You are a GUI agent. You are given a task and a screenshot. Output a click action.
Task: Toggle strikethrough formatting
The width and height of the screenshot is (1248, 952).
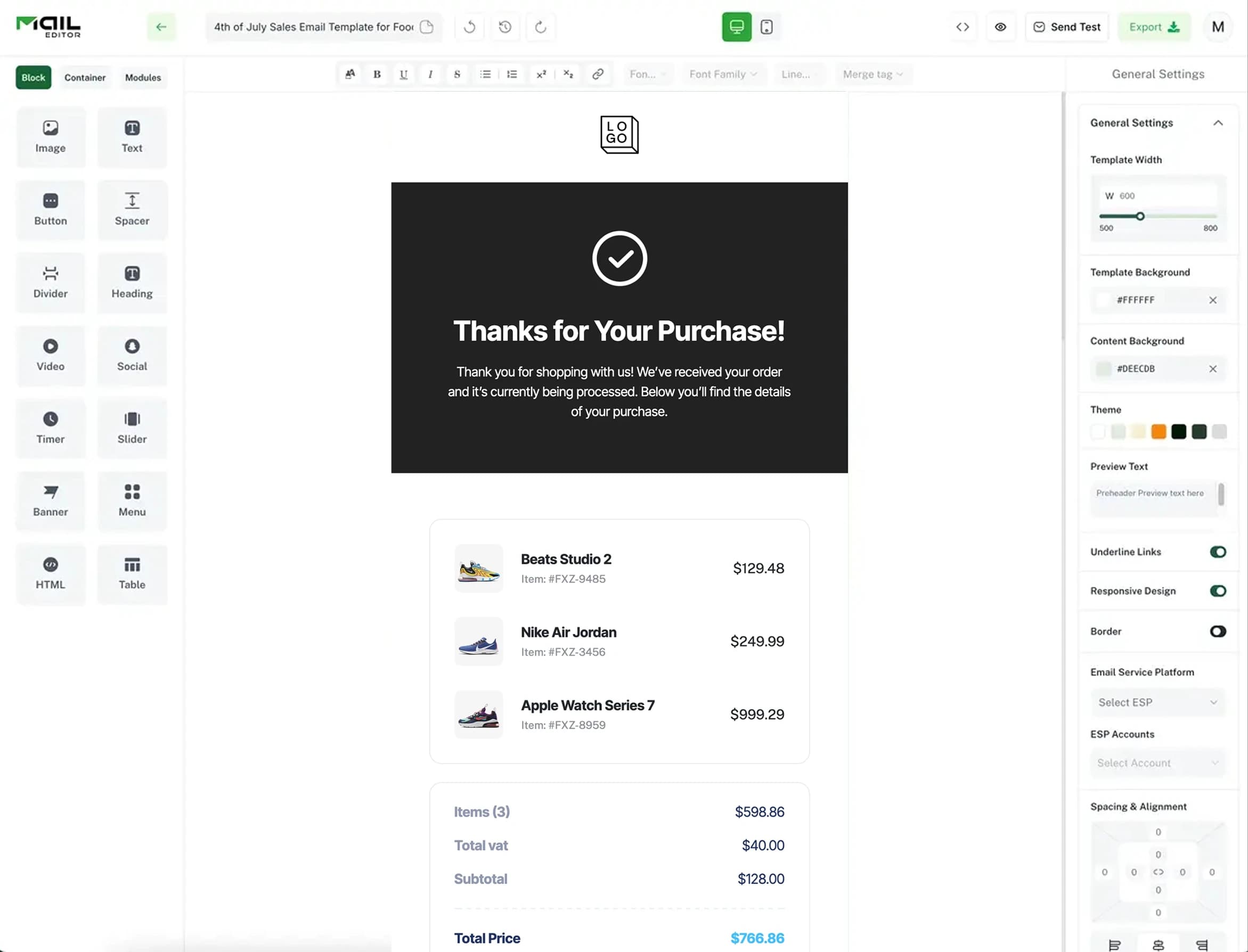coord(457,74)
